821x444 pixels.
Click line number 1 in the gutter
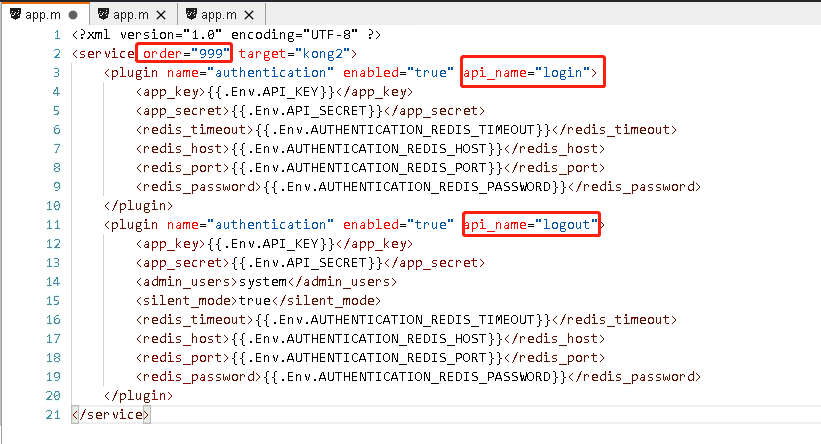click(x=58, y=35)
